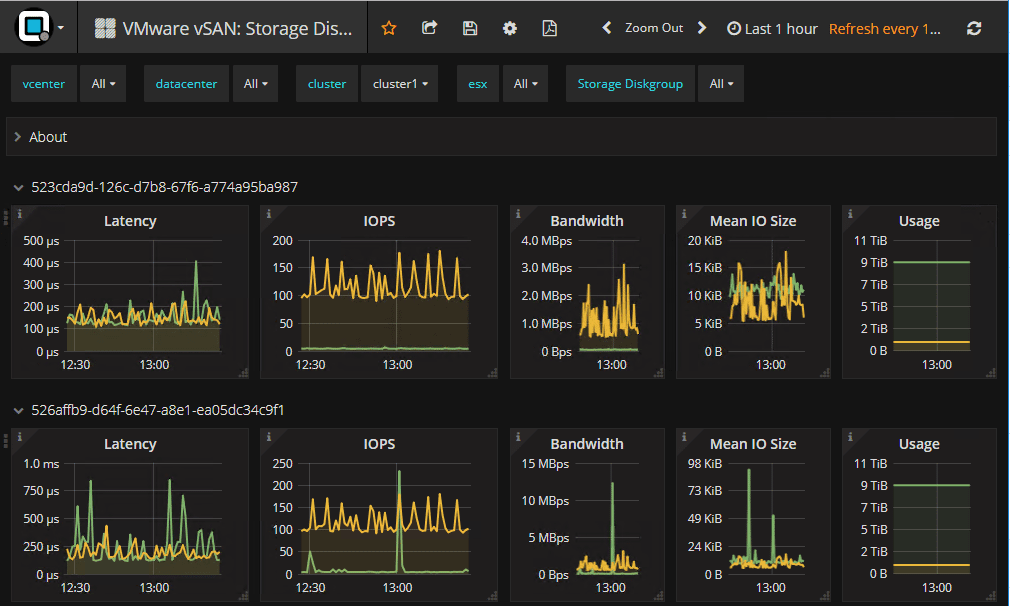Click the Zoom Out button
Screen dimensions: 1010x606
click(x=654, y=28)
